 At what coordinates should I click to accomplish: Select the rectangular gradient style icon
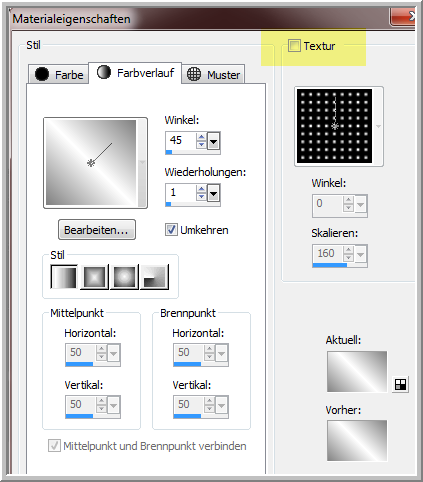[x=94, y=277]
